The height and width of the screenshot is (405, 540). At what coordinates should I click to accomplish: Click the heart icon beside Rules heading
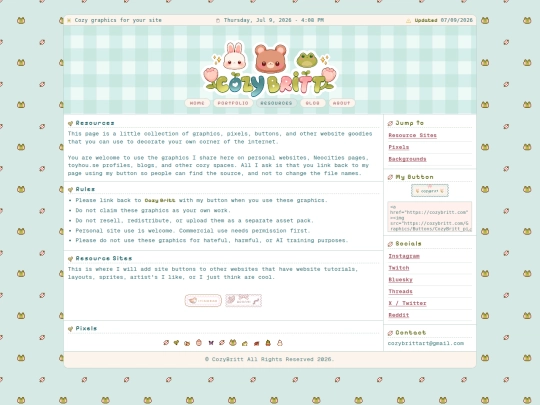click(x=70, y=189)
